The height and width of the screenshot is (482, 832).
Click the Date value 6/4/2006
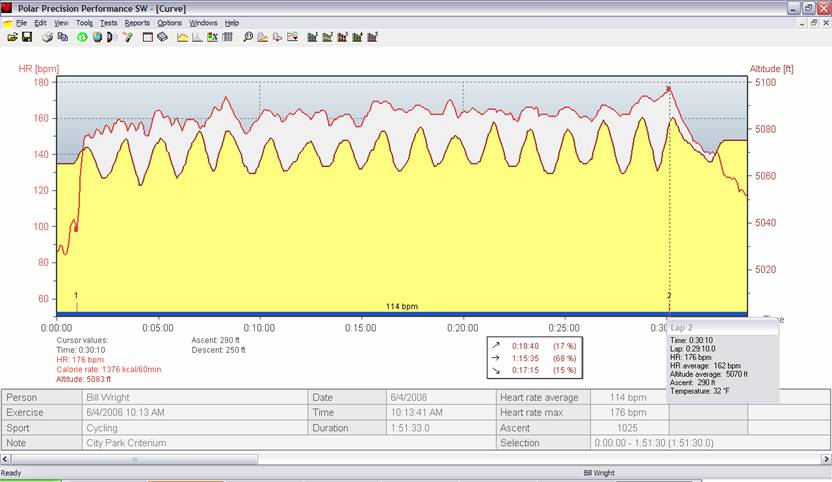point(409,398)
